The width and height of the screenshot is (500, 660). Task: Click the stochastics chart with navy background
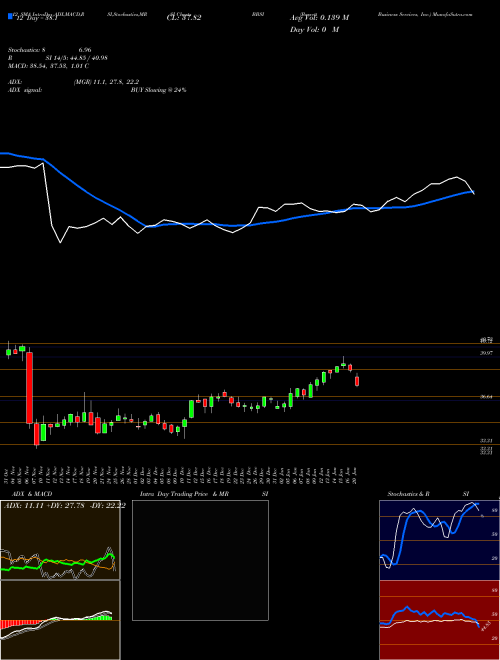pos(439,540)
